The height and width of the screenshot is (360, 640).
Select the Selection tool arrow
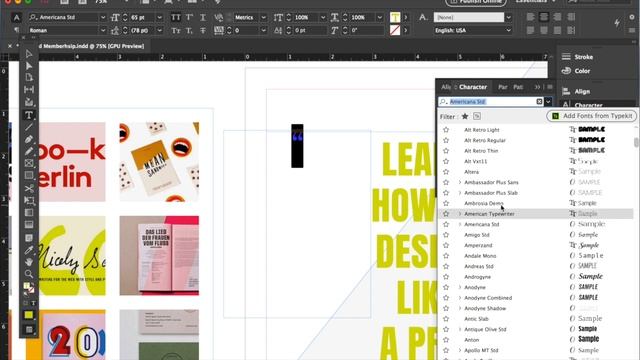[x=29, y=54]
